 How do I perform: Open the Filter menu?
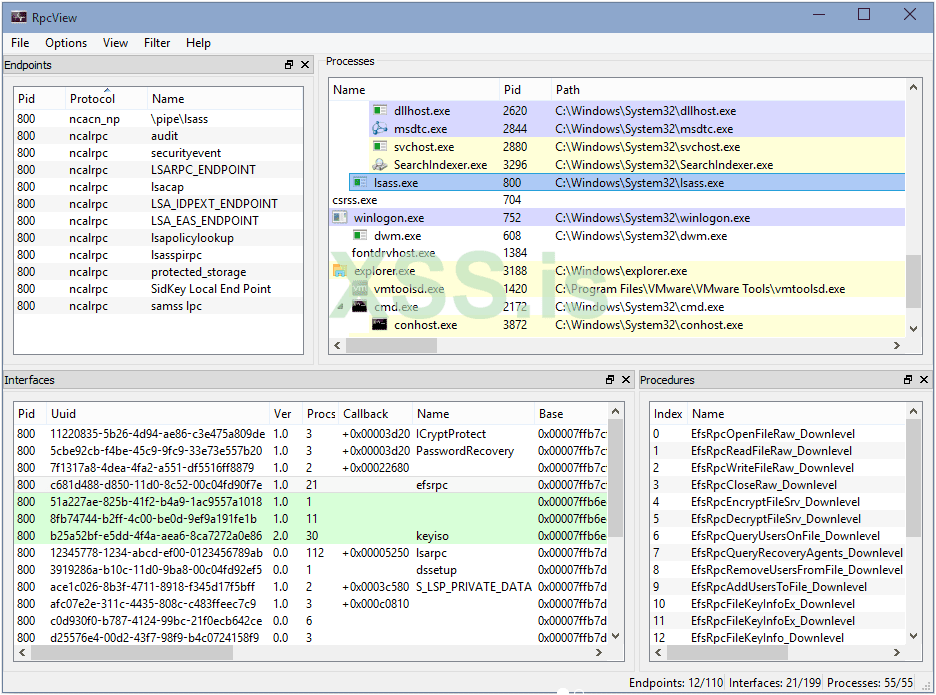coord(157,43)
